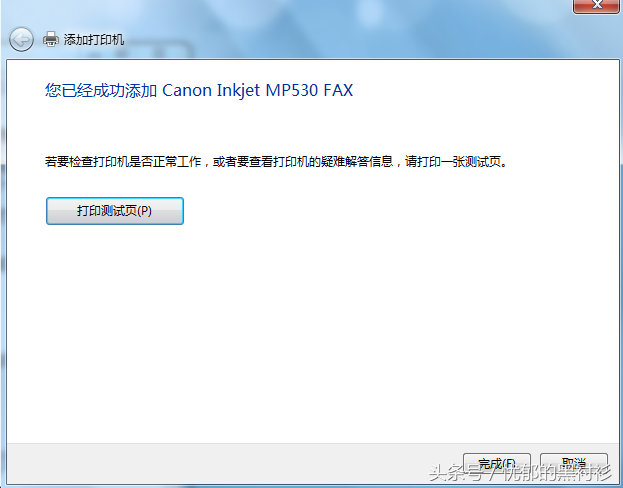The width and height of the screenshot is (623, 488).
Task: Click the test page instruction sentence
Action: click(277, 162)
